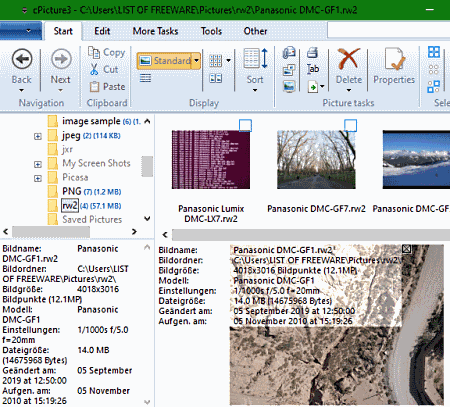Tick the checkbox on Panasonic DMC-GF7 thumbnail
This screenshot has width=450, height=407.
(x=351, y=126)
